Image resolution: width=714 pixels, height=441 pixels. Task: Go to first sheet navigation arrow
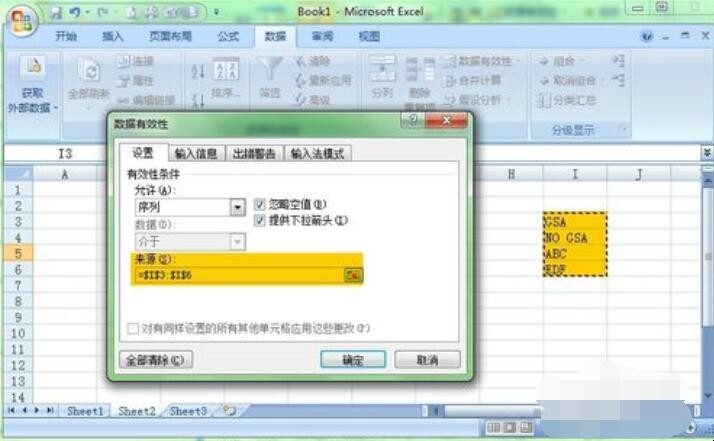click(x=11, y=410)
